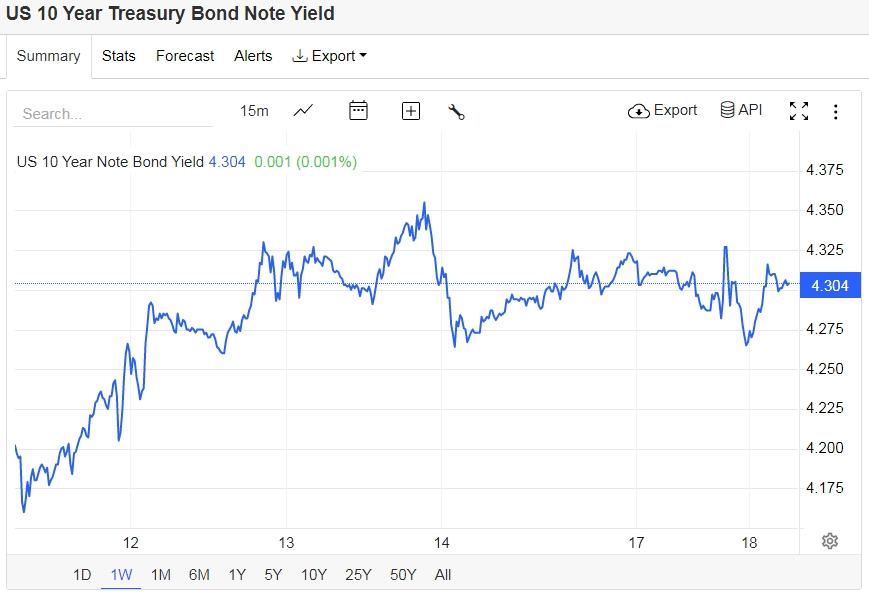Viewport: 869px width, 592px height.
Task: Click the 4.304 current value price label
Action: 830,286
